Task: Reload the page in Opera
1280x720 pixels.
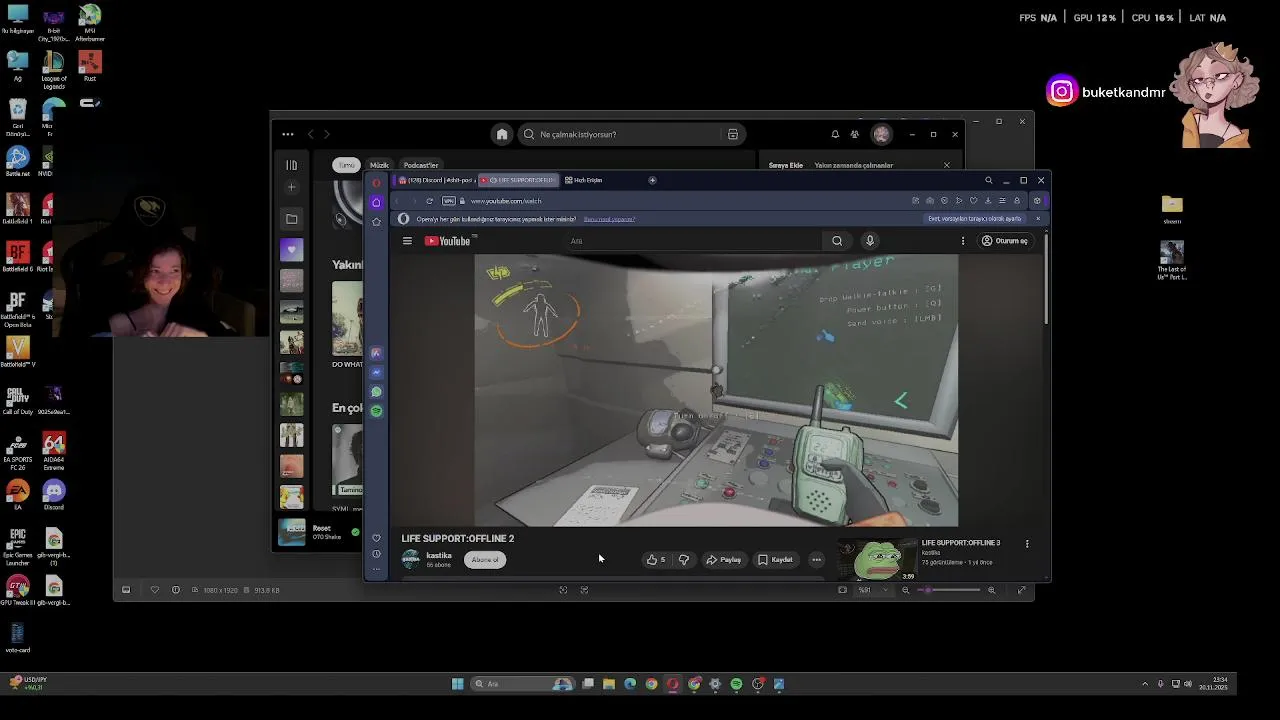Action: [430, 201]
